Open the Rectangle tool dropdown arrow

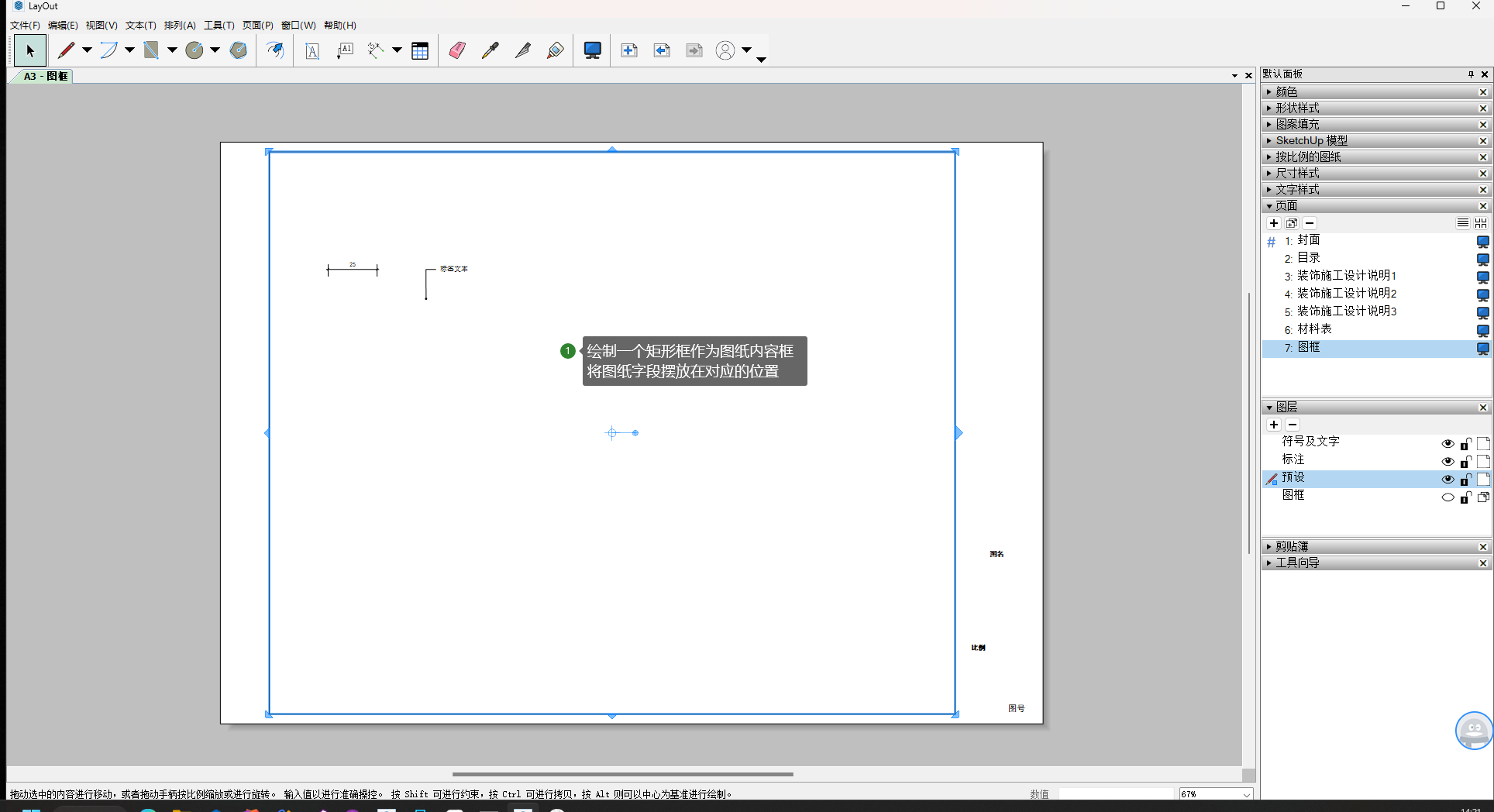pos(172,51)
